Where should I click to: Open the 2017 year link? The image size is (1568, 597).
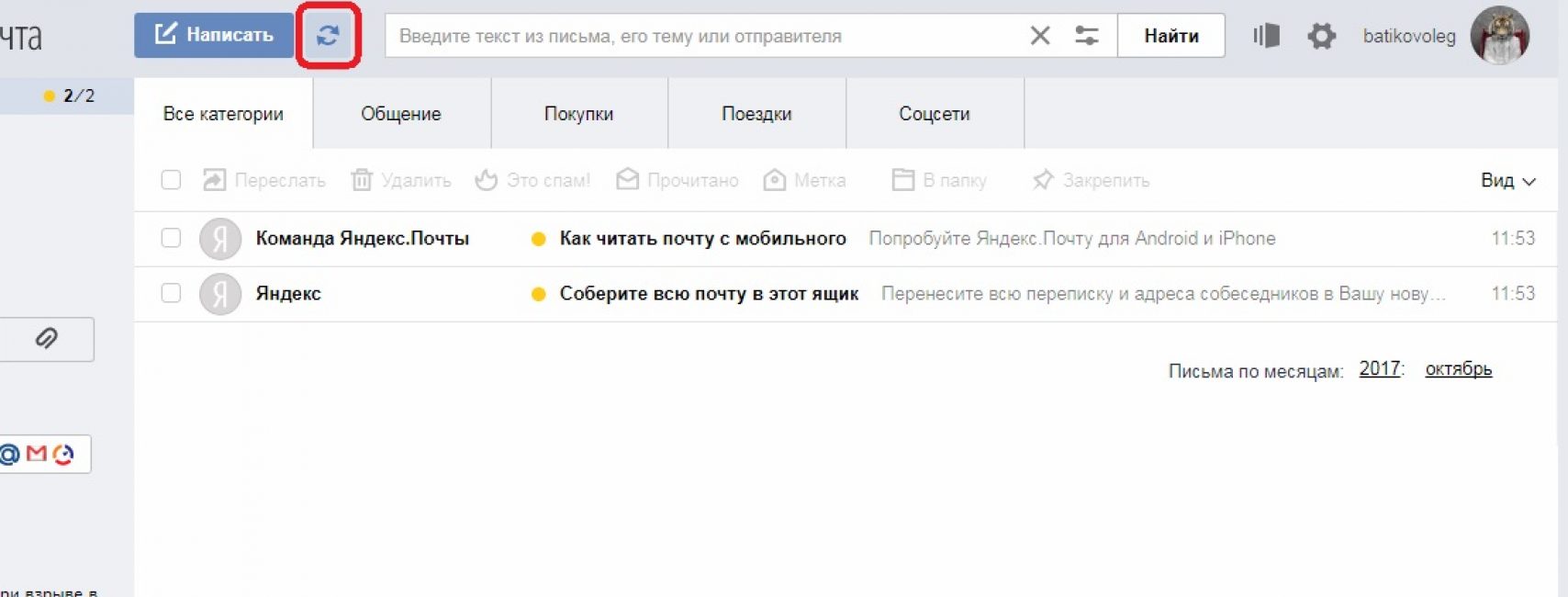point(1380,369)
